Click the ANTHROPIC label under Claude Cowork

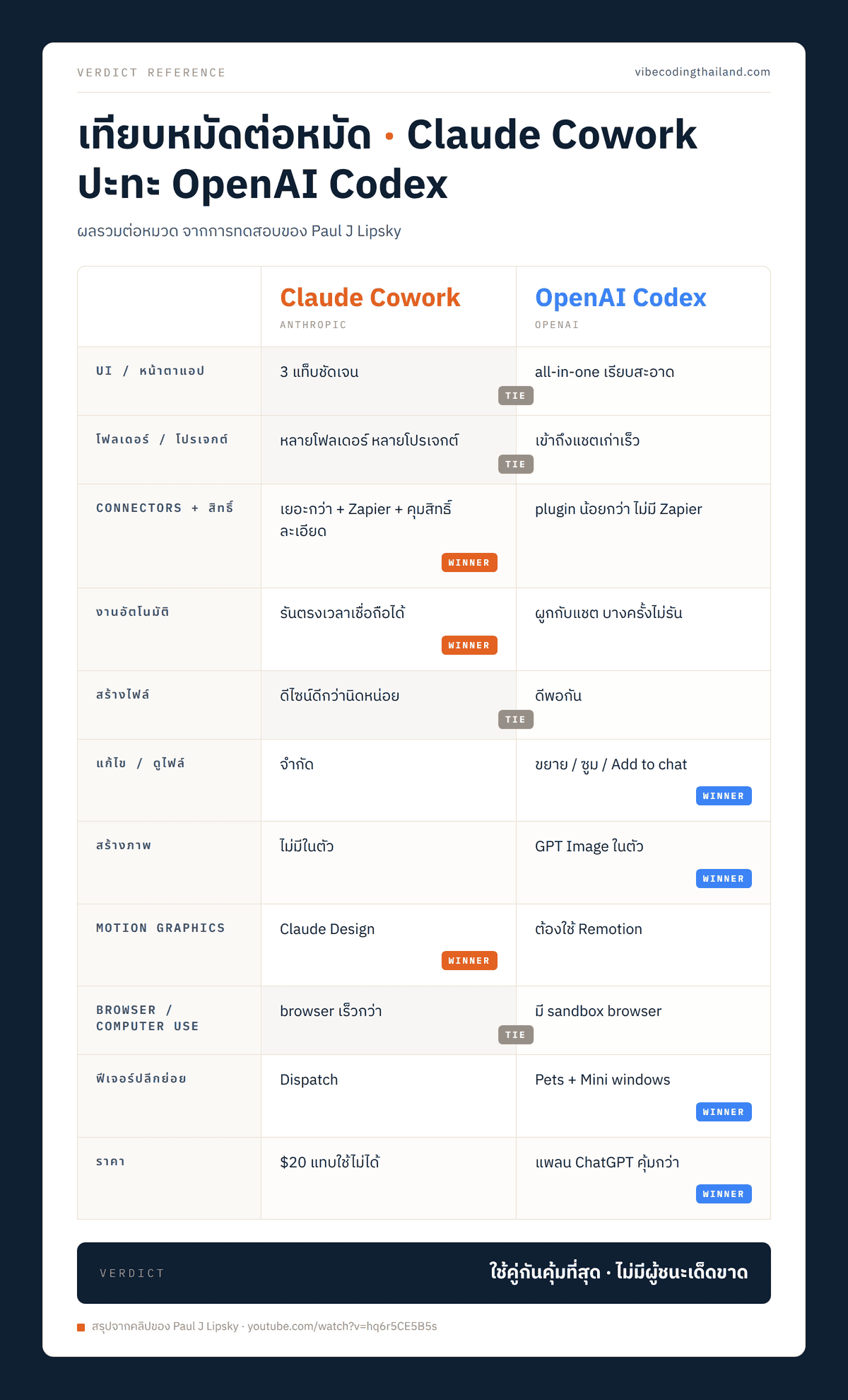point(313,325)
